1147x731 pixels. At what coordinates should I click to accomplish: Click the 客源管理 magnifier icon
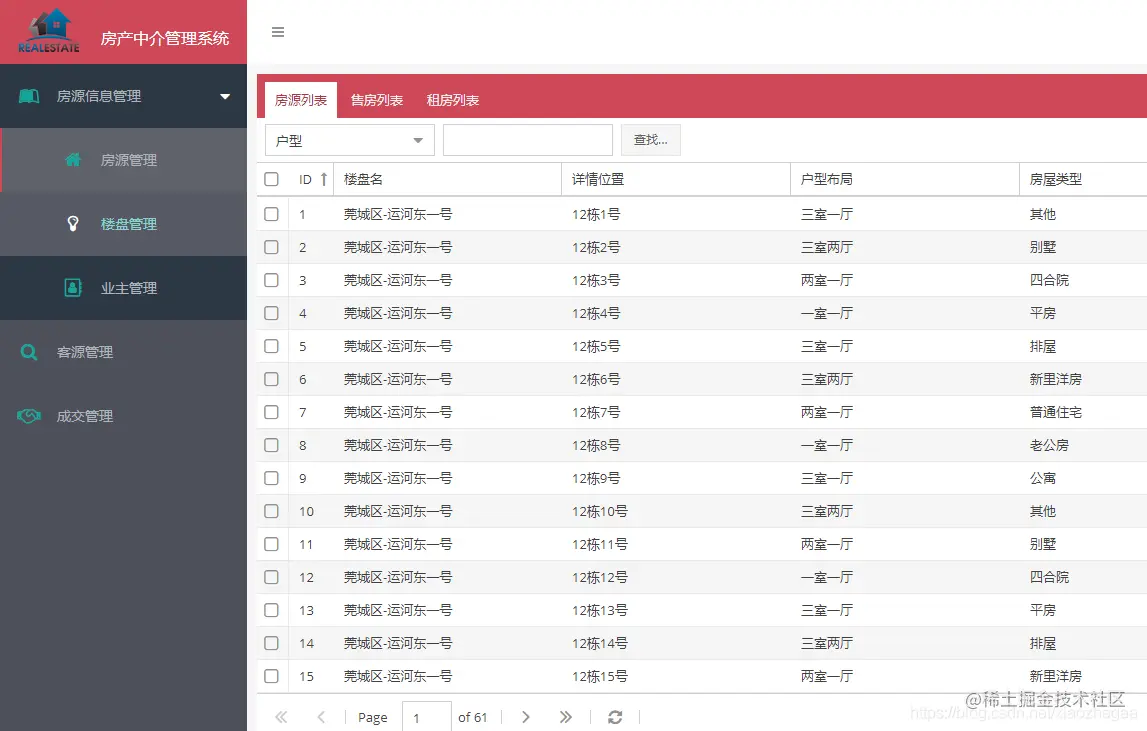[27, 352]
